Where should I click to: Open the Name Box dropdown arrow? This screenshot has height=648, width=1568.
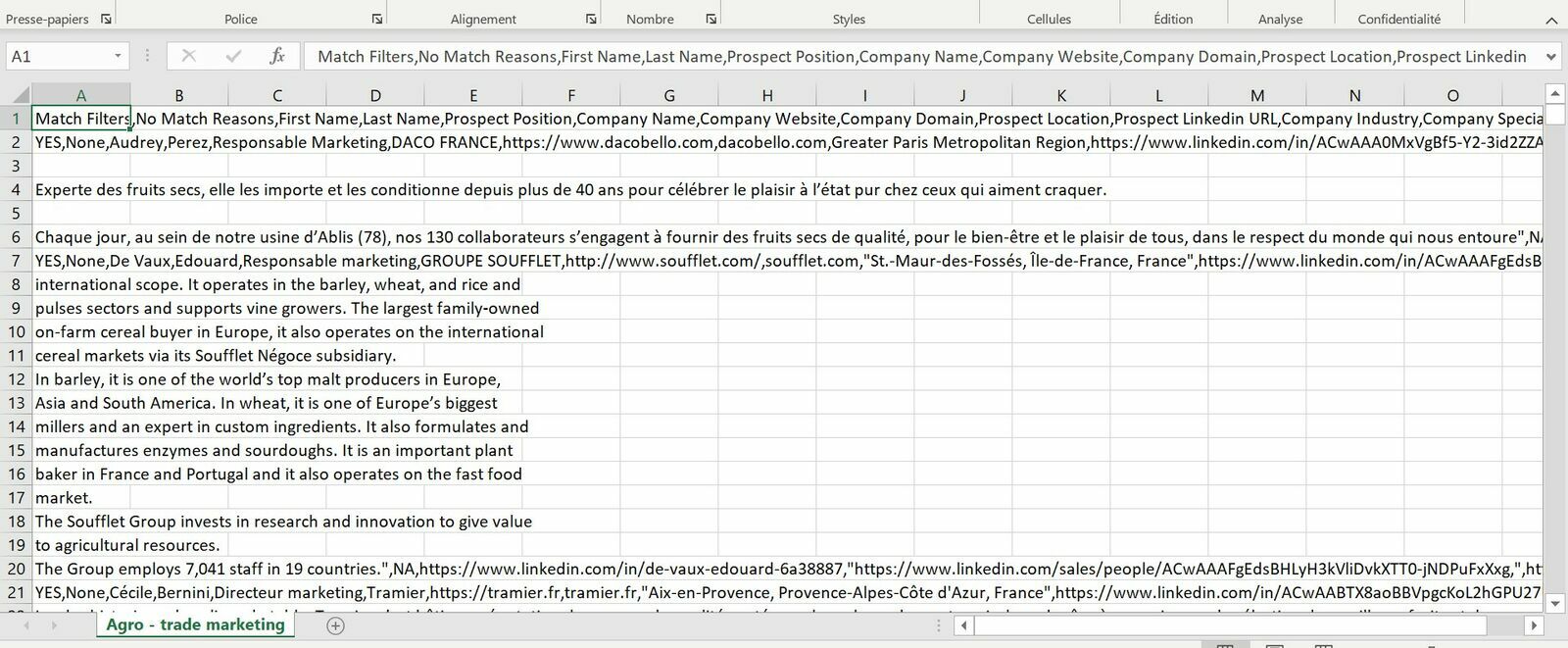click(118, 56)
